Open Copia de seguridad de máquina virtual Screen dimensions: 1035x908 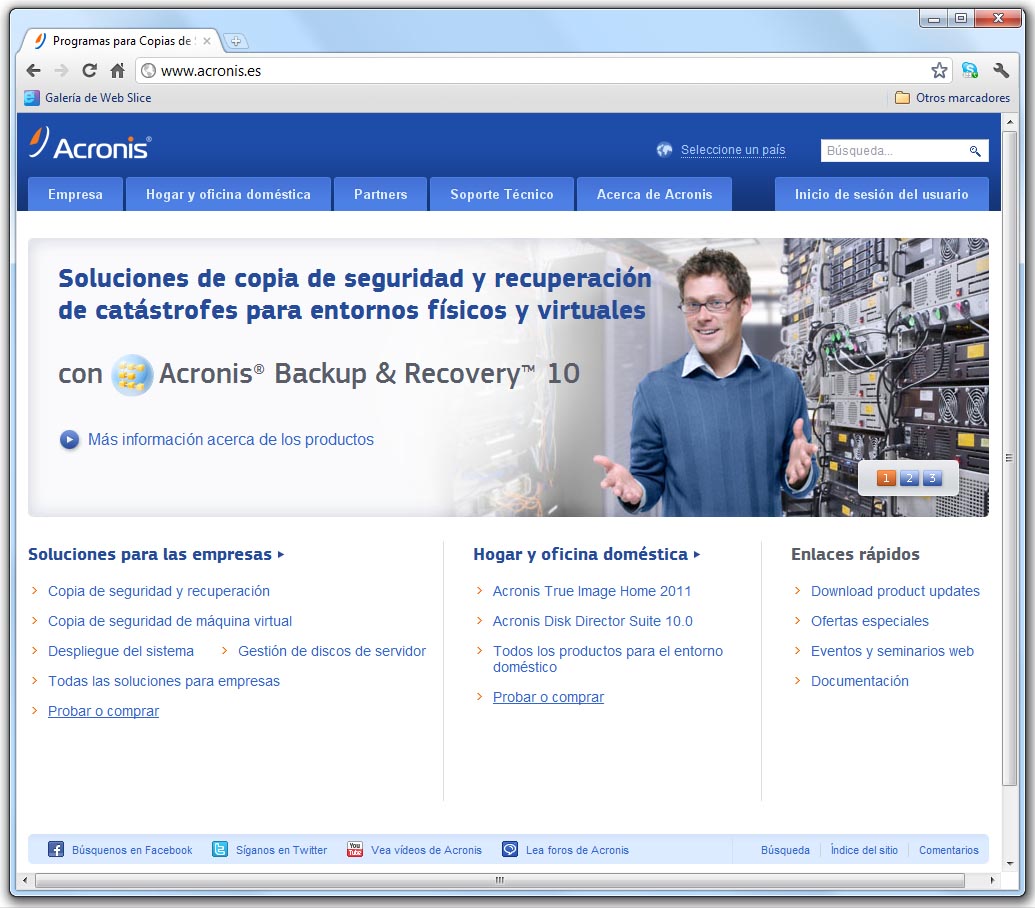point(170,621)
